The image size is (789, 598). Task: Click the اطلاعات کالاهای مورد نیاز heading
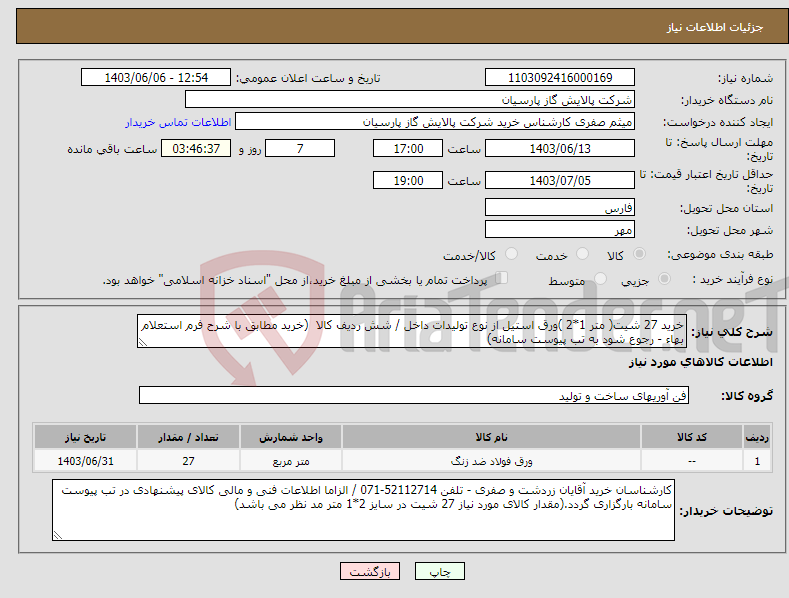(x=700, y=362)
